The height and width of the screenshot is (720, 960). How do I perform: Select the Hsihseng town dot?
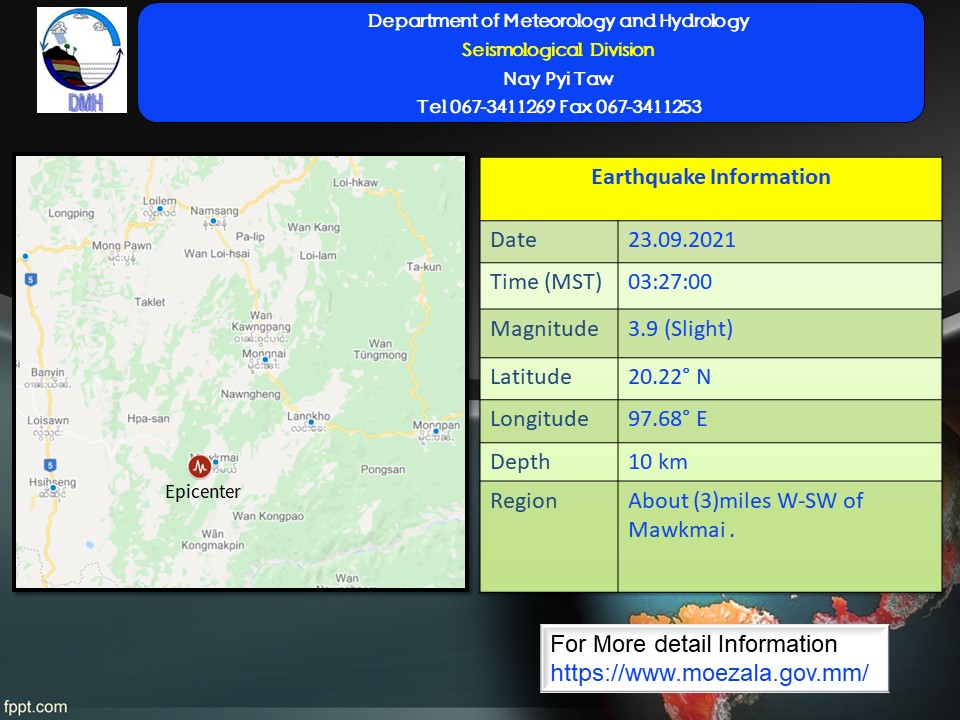pos(53,488)
